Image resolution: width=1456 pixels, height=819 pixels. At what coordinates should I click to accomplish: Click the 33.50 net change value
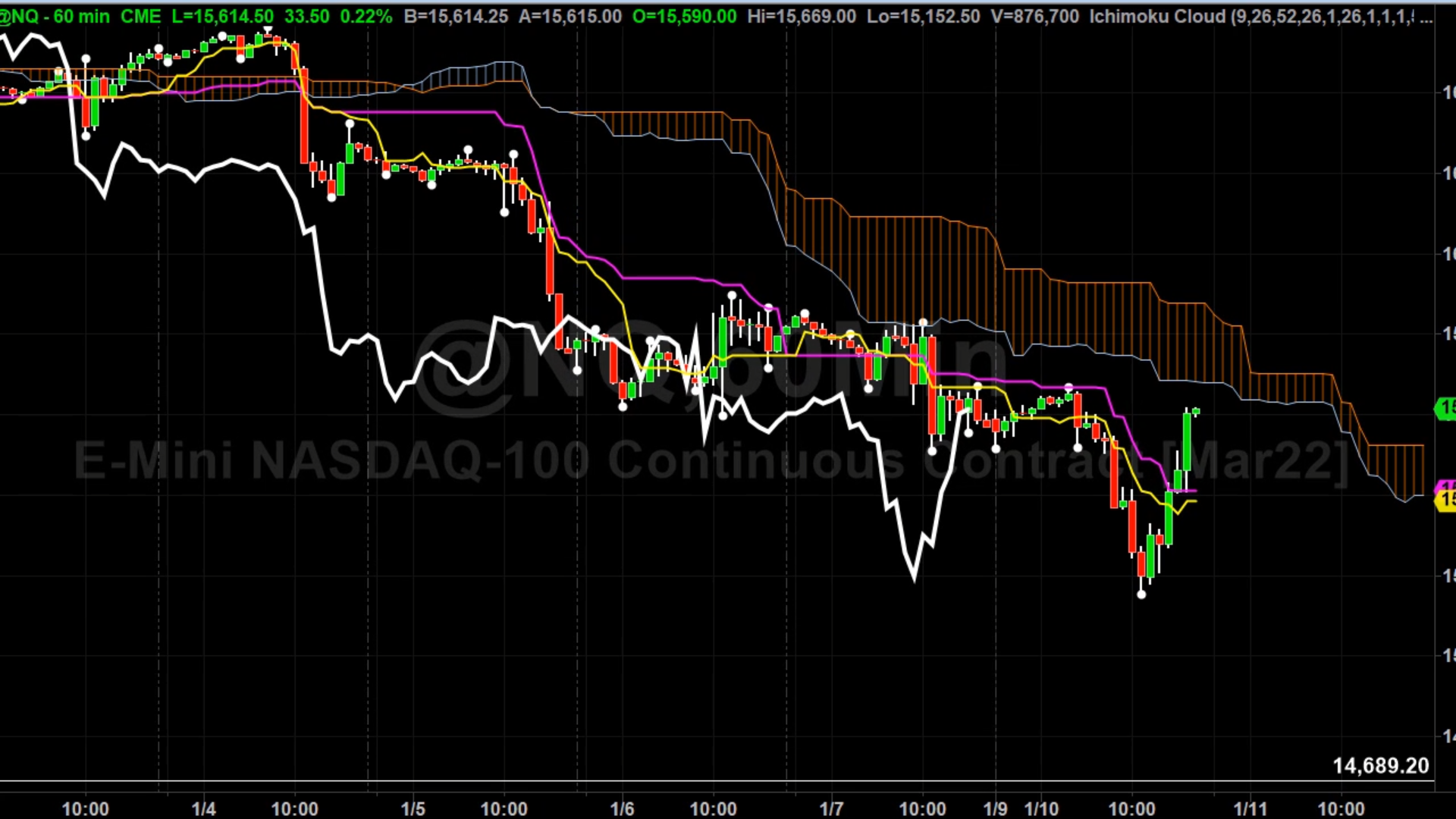[x=306, y=16]
